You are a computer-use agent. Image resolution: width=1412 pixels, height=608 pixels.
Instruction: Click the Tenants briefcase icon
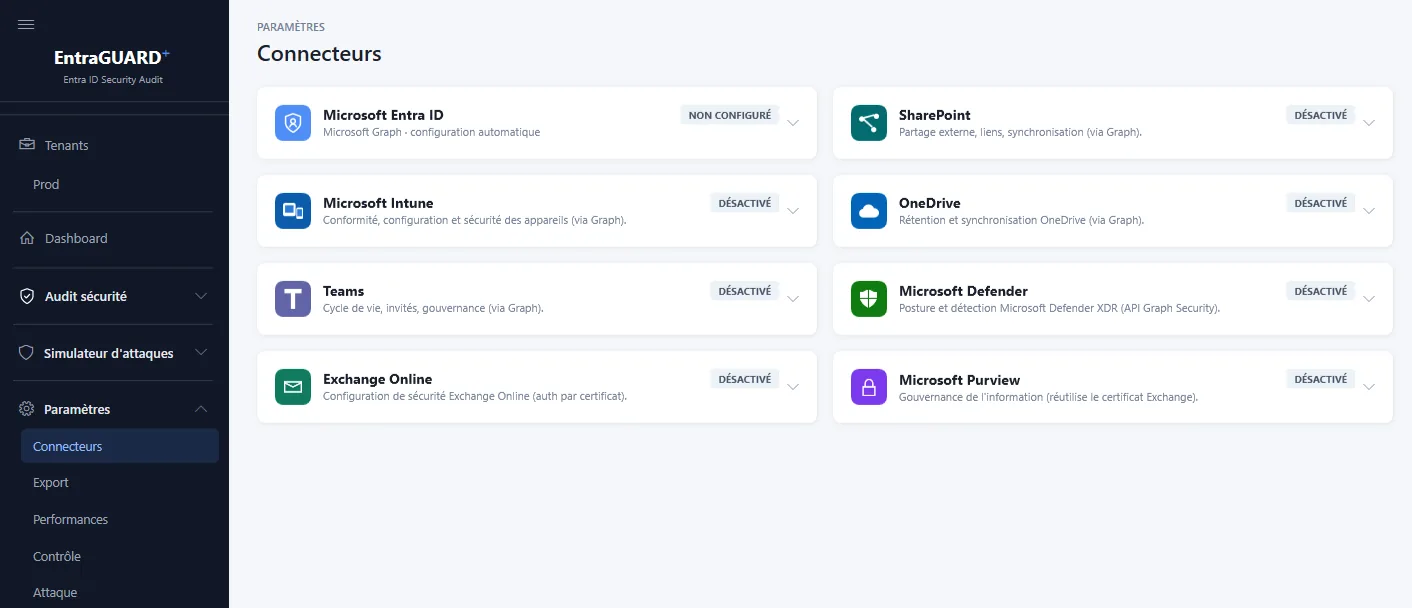tap(27, 145)
